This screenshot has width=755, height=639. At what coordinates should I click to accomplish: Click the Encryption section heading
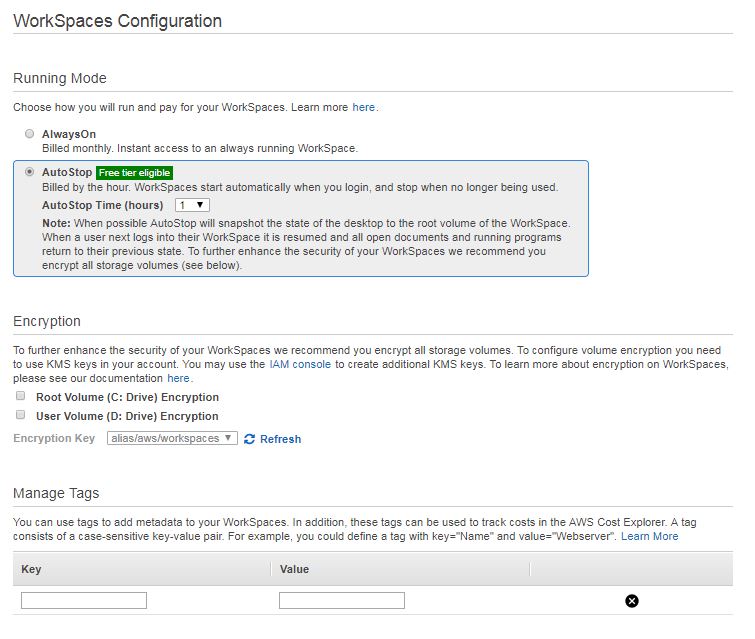coord(47,322)
